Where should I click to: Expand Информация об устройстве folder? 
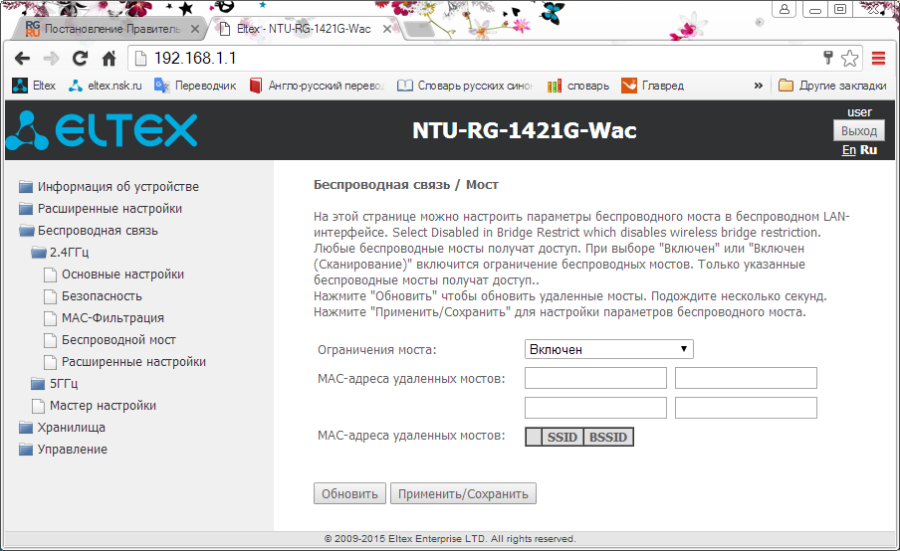(x=109, y=187)
